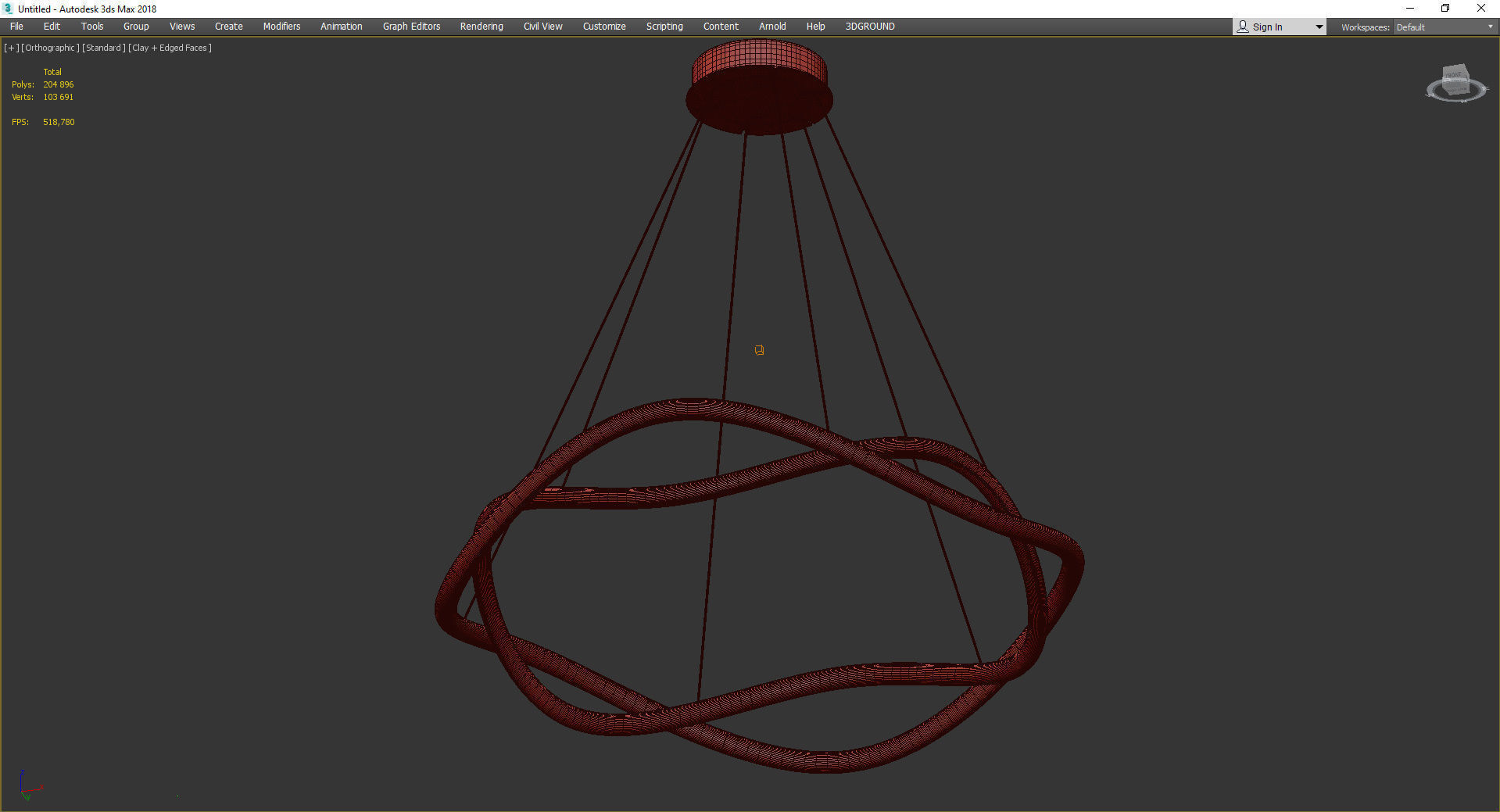
Task: Open the File menu
Action: pyautogui.click(x=16, y=27)
